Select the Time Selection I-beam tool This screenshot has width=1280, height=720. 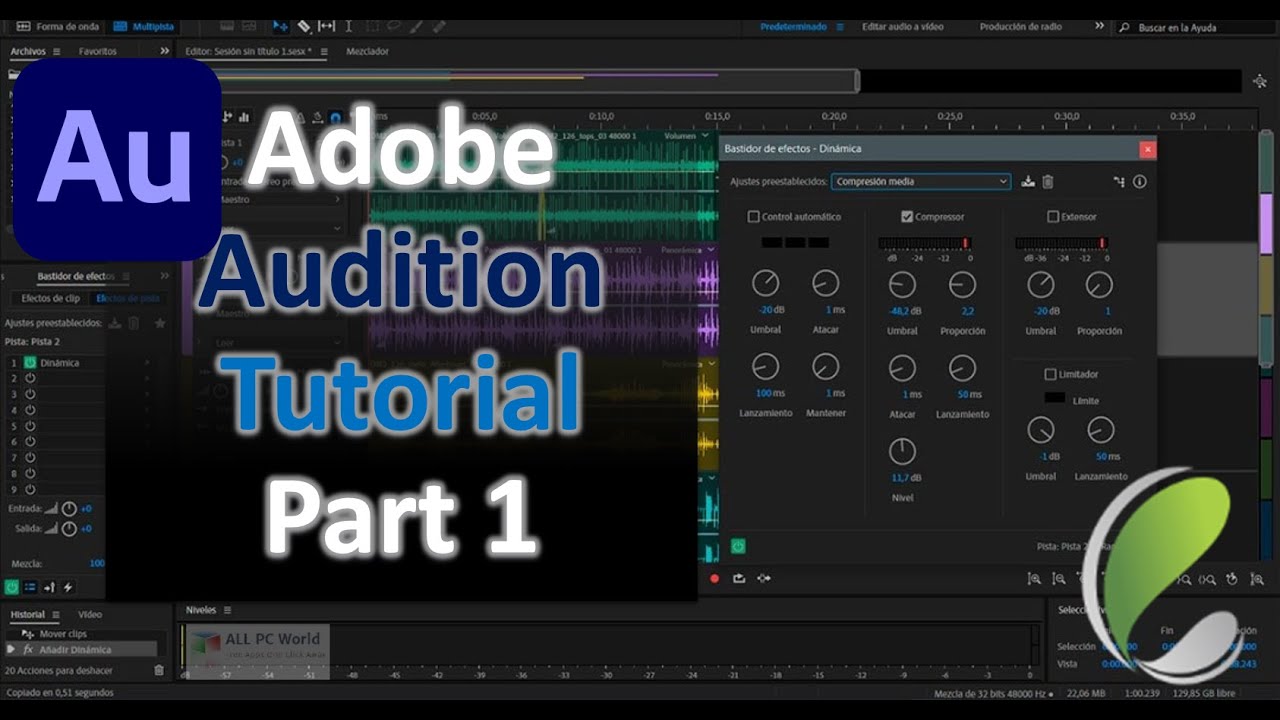(x=349, y=26)
